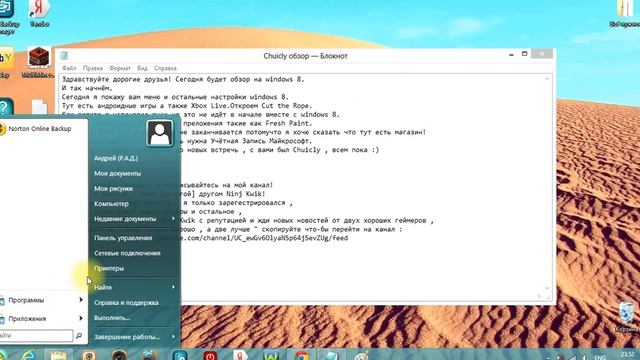Open File Explorer folder icon in taskbar

(58, 355)
